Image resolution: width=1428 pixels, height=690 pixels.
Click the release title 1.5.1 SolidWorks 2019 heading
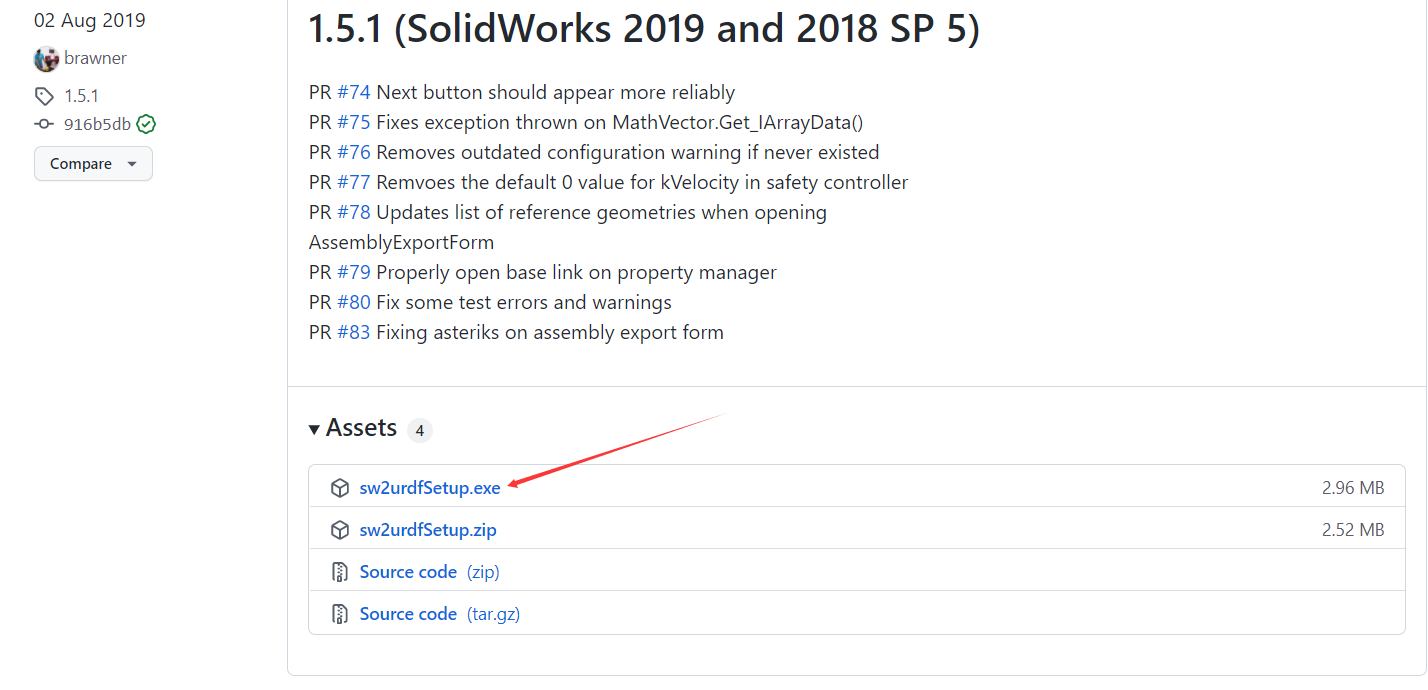pyautogui.click(x=645, y=29)
